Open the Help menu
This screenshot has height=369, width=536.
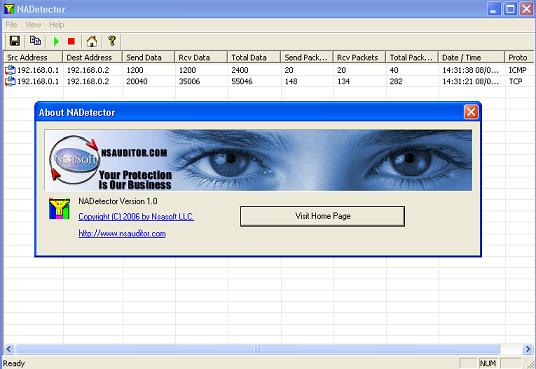click(56, 25)
